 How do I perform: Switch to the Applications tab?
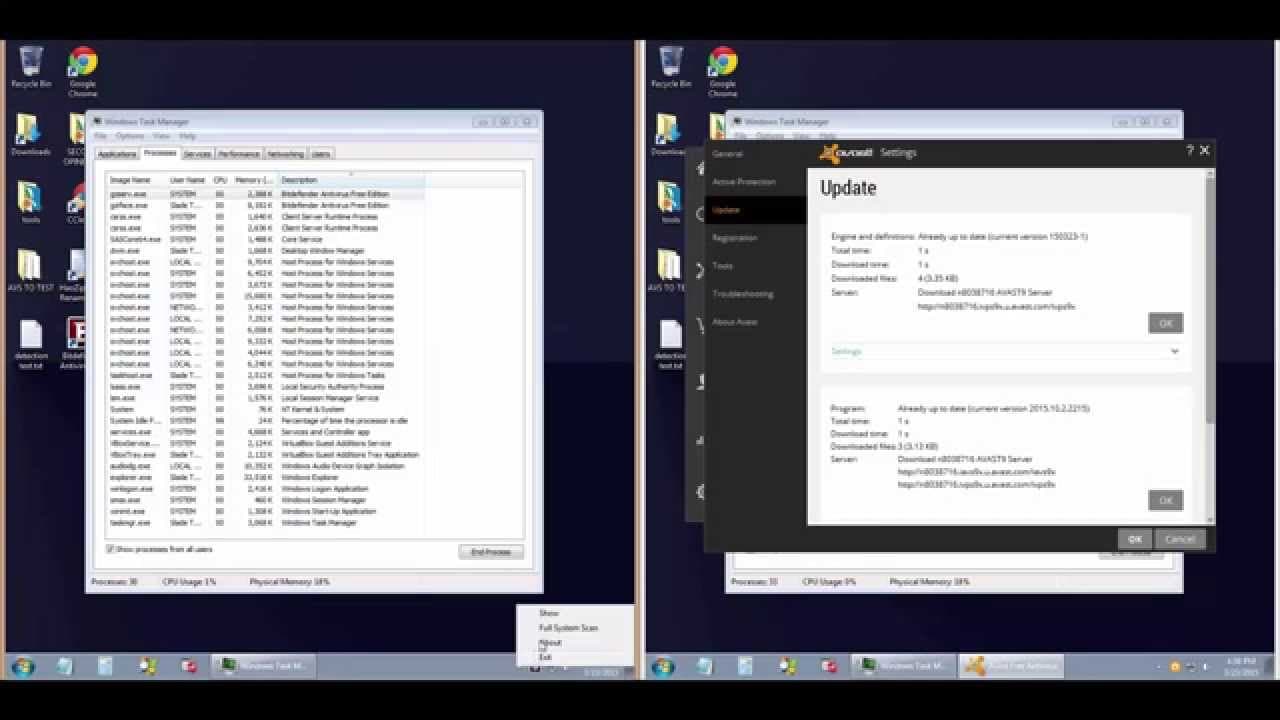(x=117, y=154)
